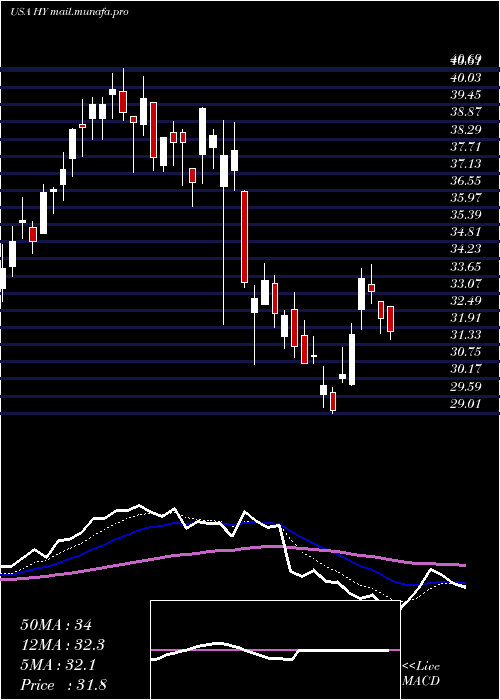Click the 37.13 price level label

pyautogui.click(x=466, y=164)
